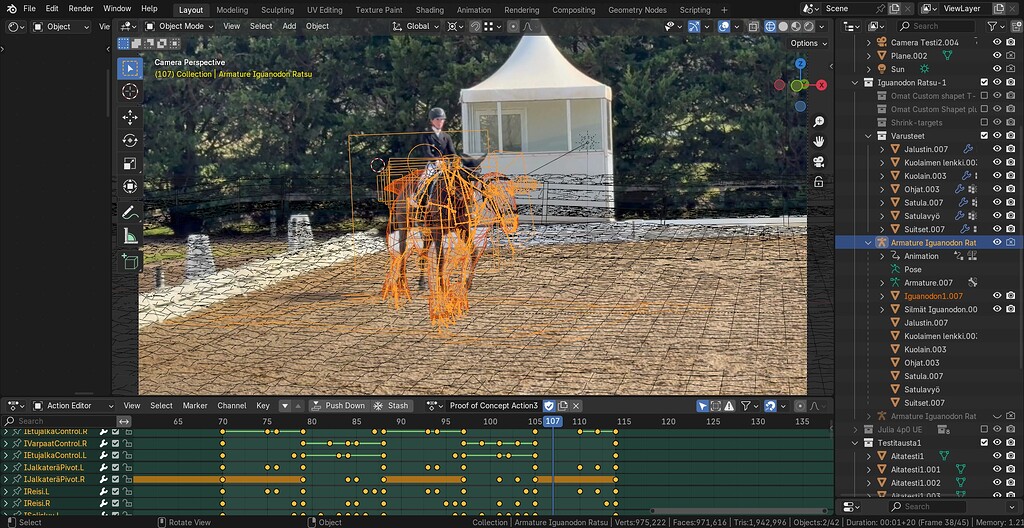The width and height of the screenshot is (1024, 528).
Task: Switch to wireframe viewport shading
Action: click(770, 26)
